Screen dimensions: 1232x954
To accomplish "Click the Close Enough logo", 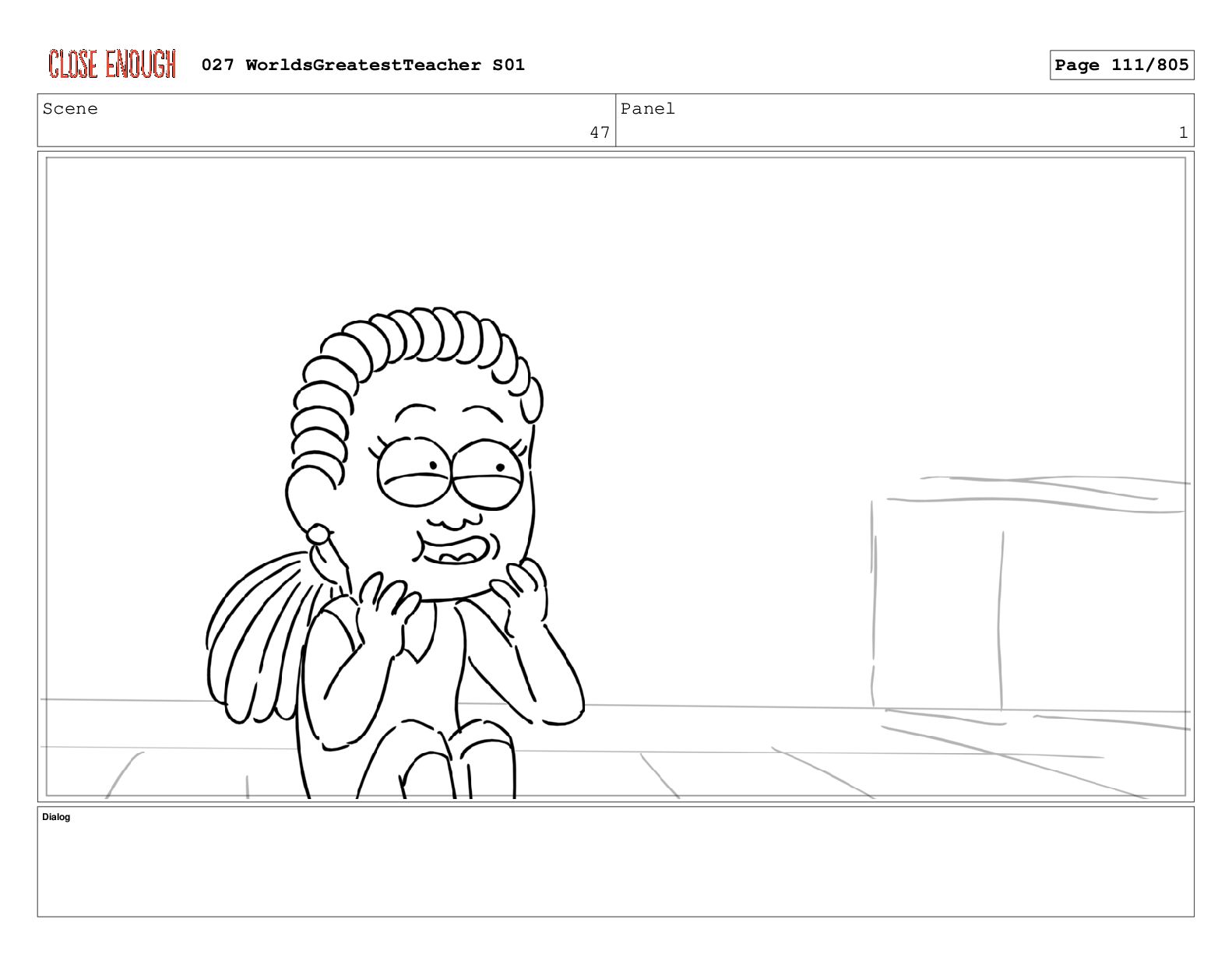I will (x=112, y=64).
